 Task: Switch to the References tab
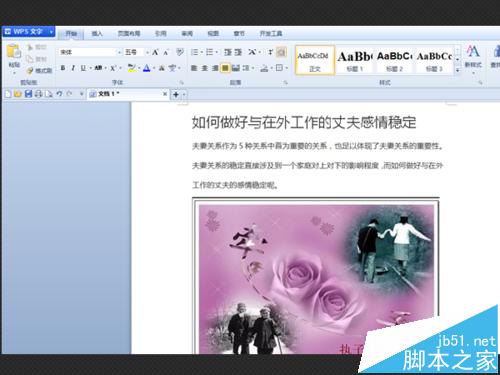pos(160,33)
